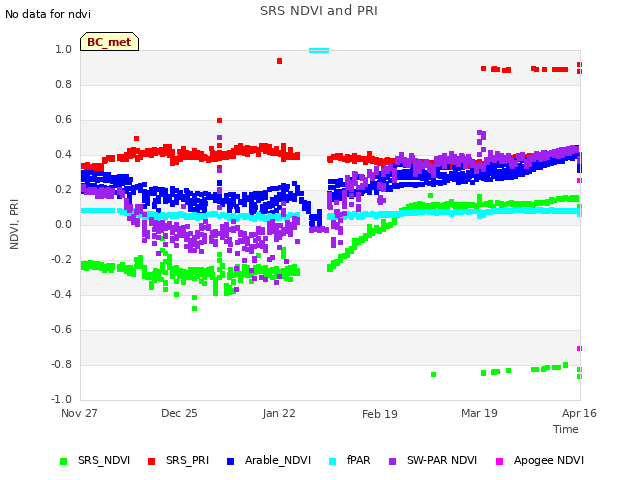Image resolution: width=640 pixels, height=480 pixels.
Task: Click the -0.6 y-axis tick label
Action: [61, 329]
